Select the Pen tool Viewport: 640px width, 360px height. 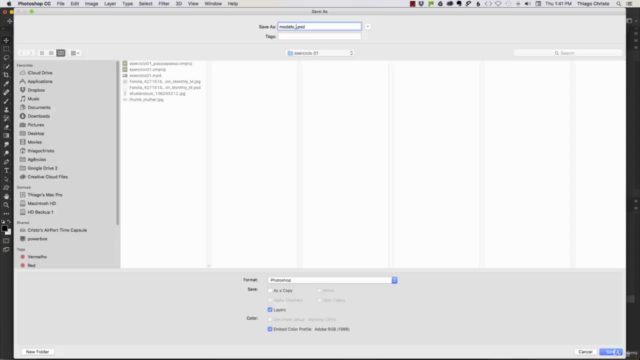[6, 162]
